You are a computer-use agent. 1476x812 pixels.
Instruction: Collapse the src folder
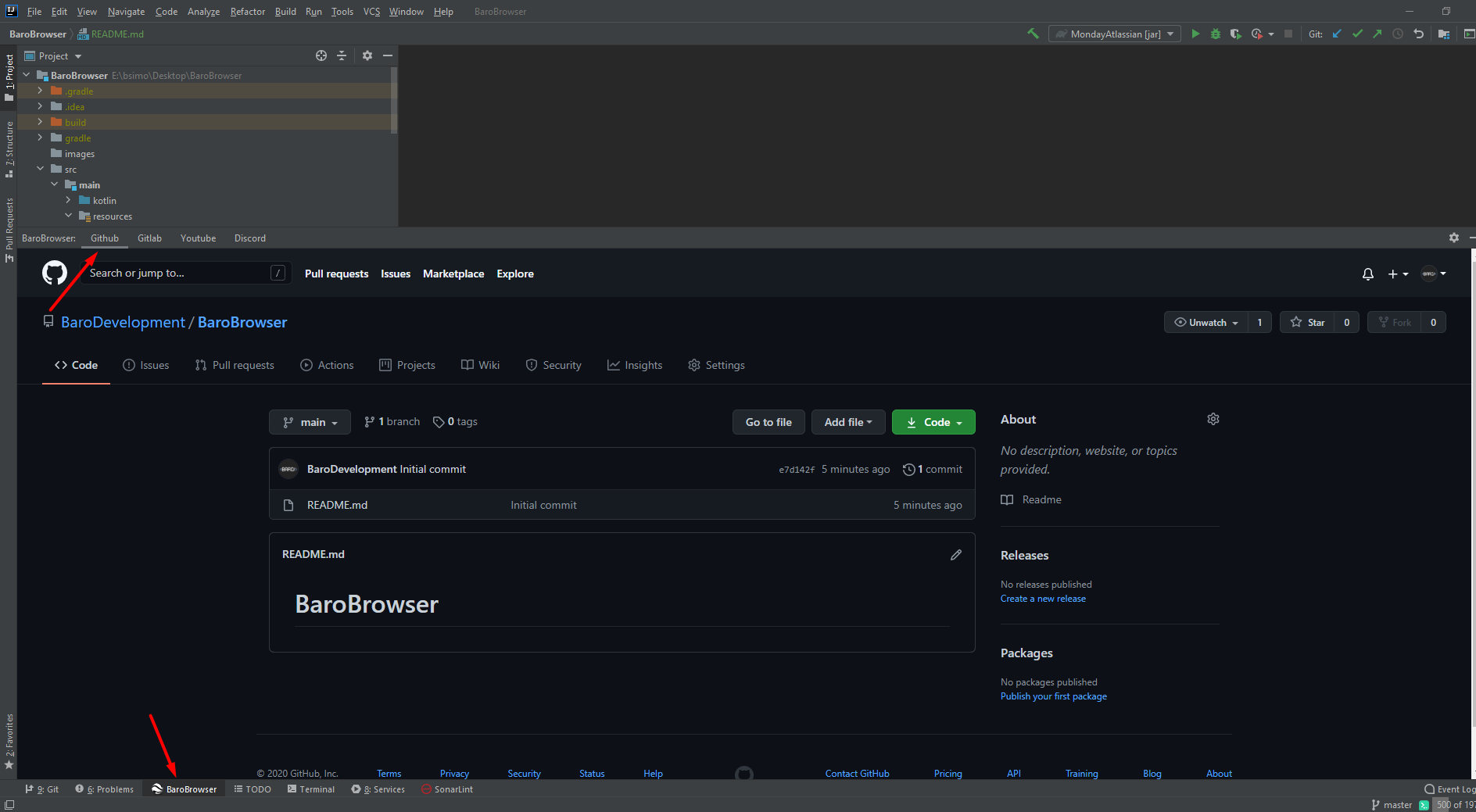point(40,169)
